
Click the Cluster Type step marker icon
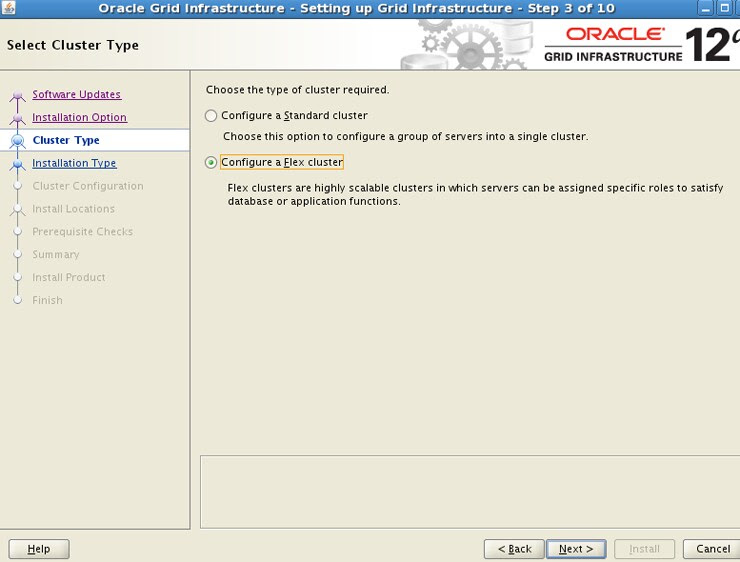(x=17, y=141)
